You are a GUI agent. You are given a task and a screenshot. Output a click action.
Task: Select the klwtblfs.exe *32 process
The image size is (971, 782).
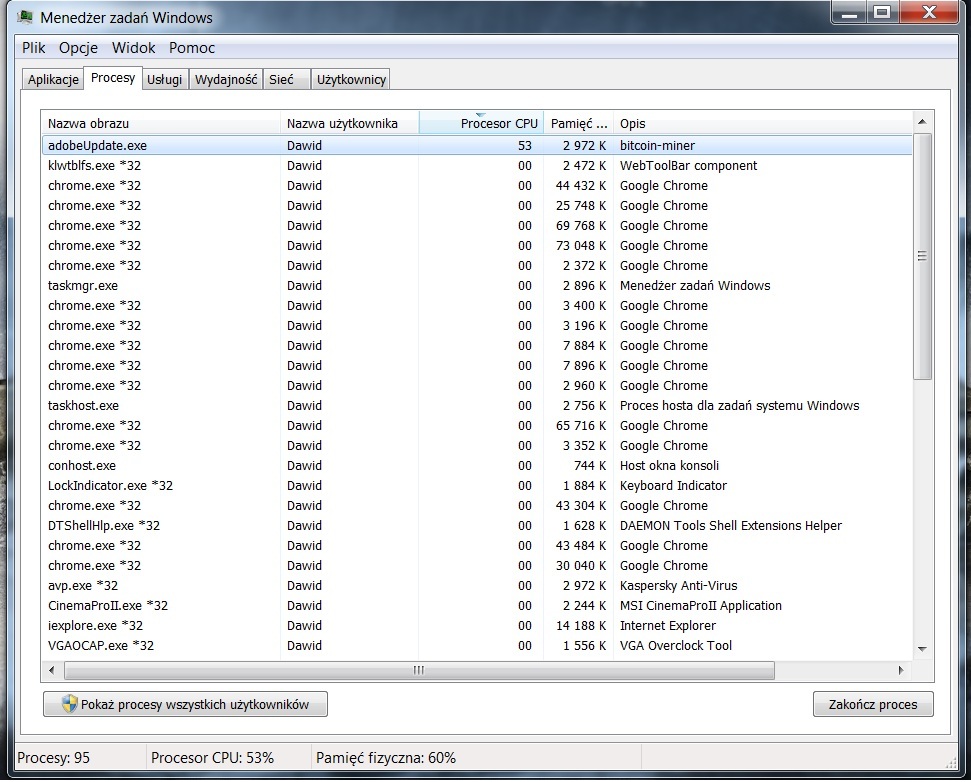477,165
